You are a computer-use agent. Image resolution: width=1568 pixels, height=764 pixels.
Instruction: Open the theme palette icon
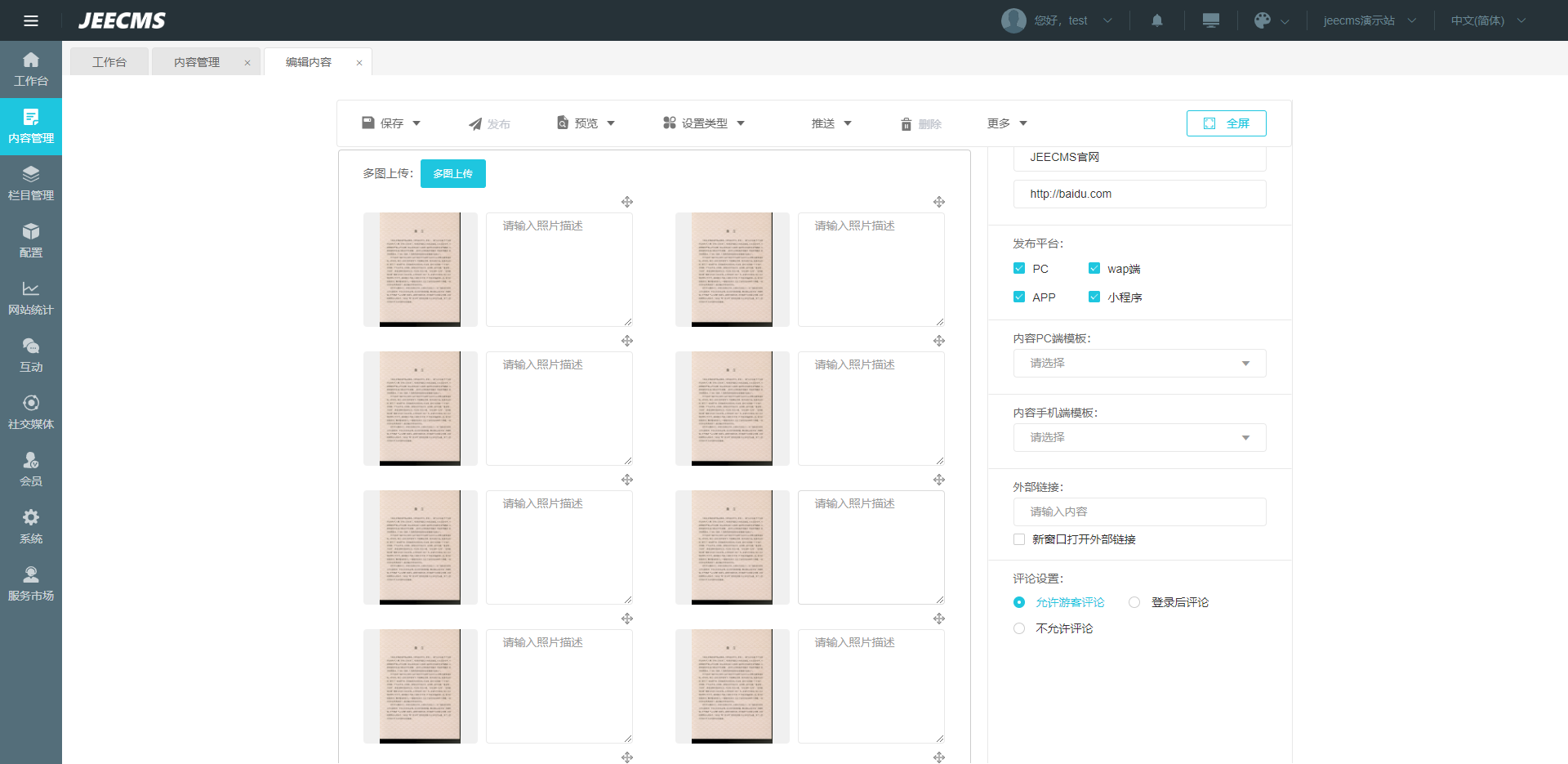click(x=1263, y=20)
